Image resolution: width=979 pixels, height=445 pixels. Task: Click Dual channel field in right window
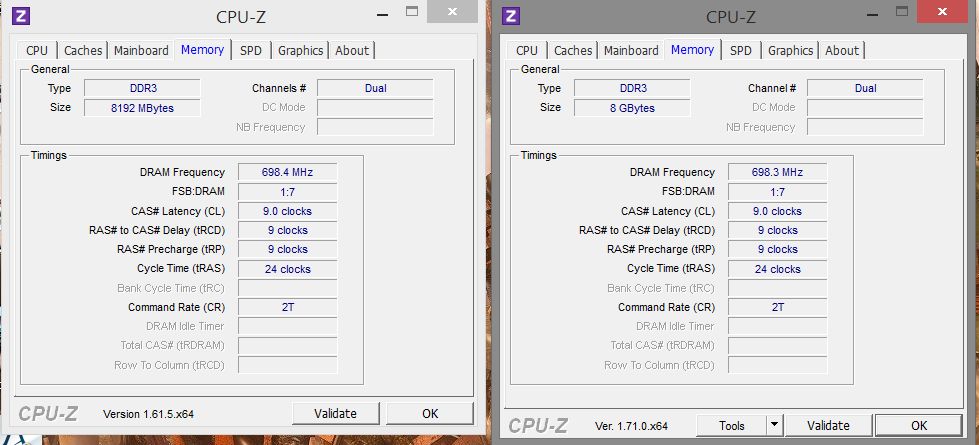pyautogui.click(x=865, y=88)
